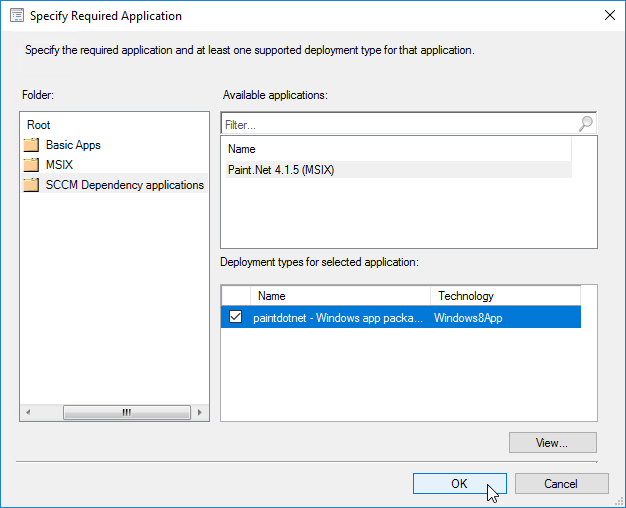Uncheck the paintdotnet deployment type checkbox
The image size is (626, 508).
235,316
